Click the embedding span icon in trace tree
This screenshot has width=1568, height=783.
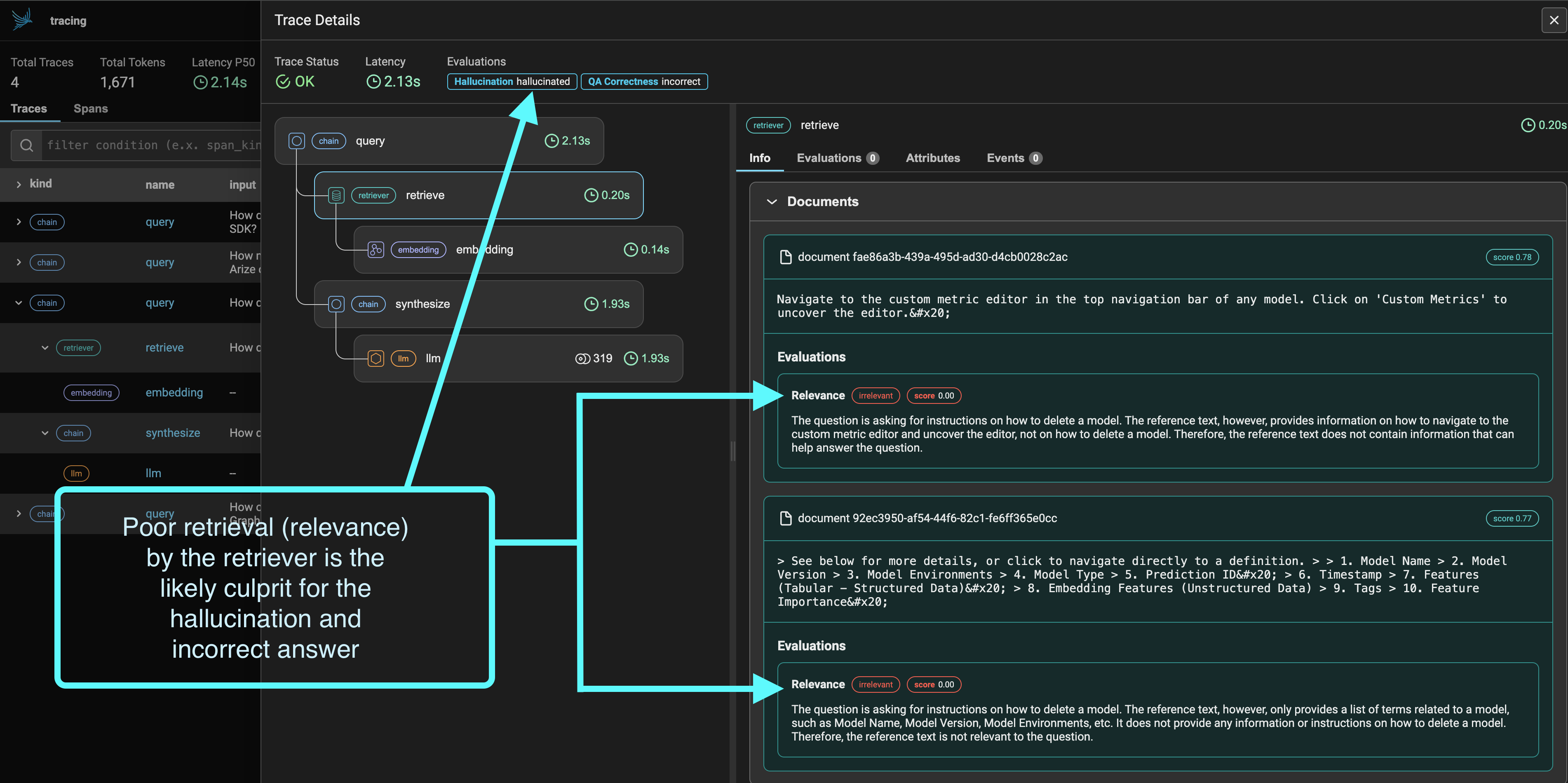[376, 249]
